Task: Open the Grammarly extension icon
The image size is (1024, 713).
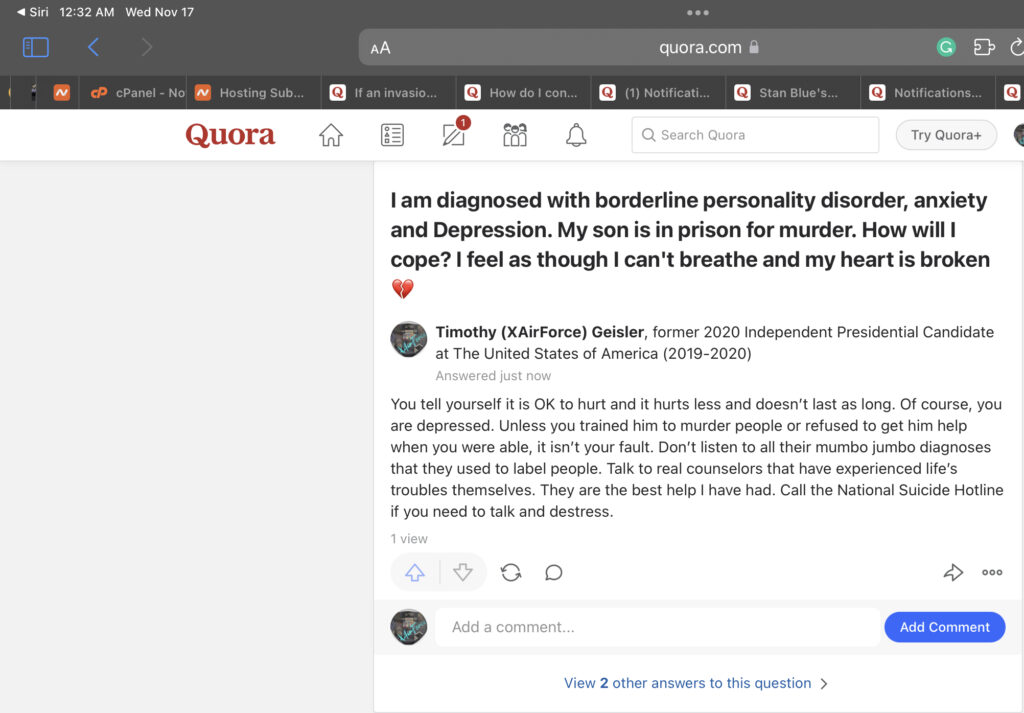Action: [946, 47]
